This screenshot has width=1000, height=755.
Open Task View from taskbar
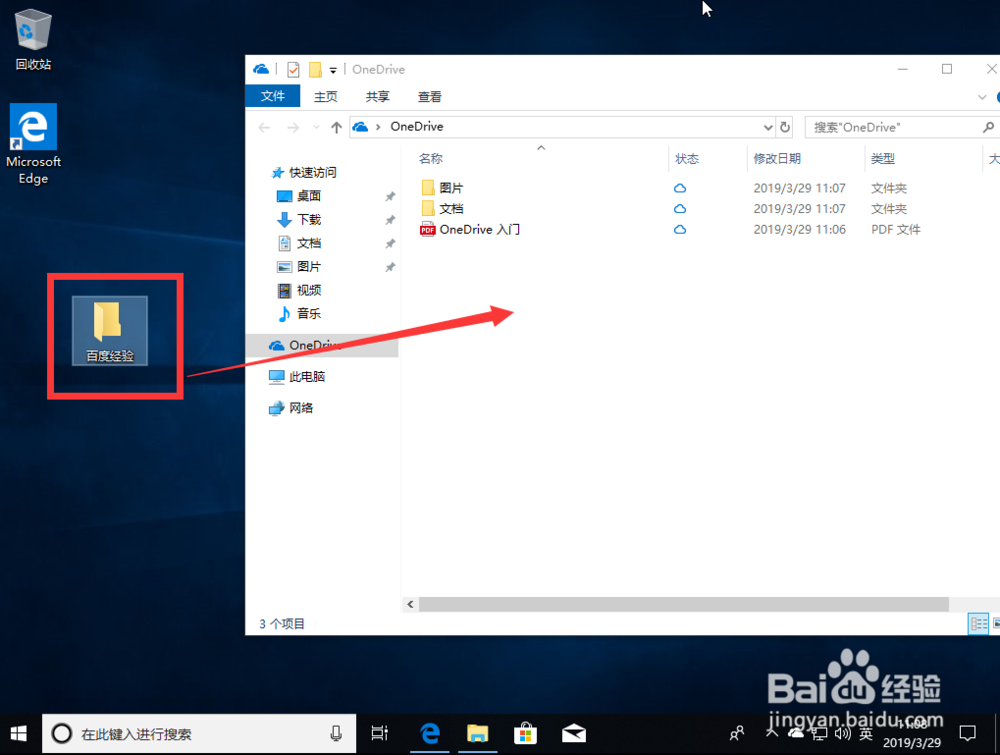(379, 734)
